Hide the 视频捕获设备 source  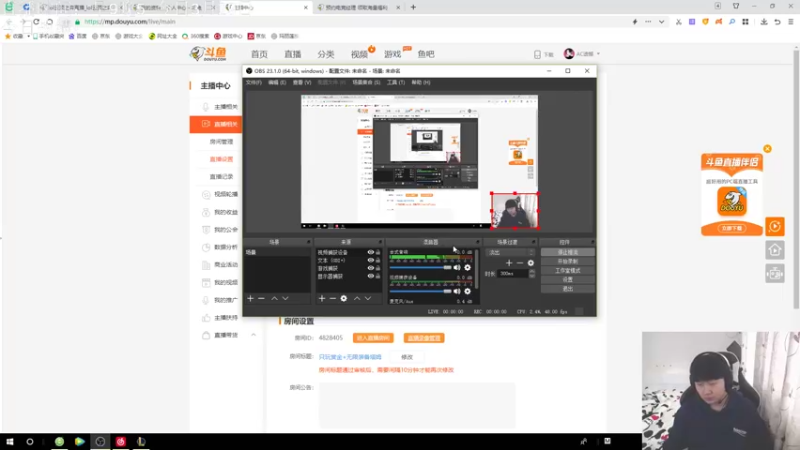click(x=371, y=252)
